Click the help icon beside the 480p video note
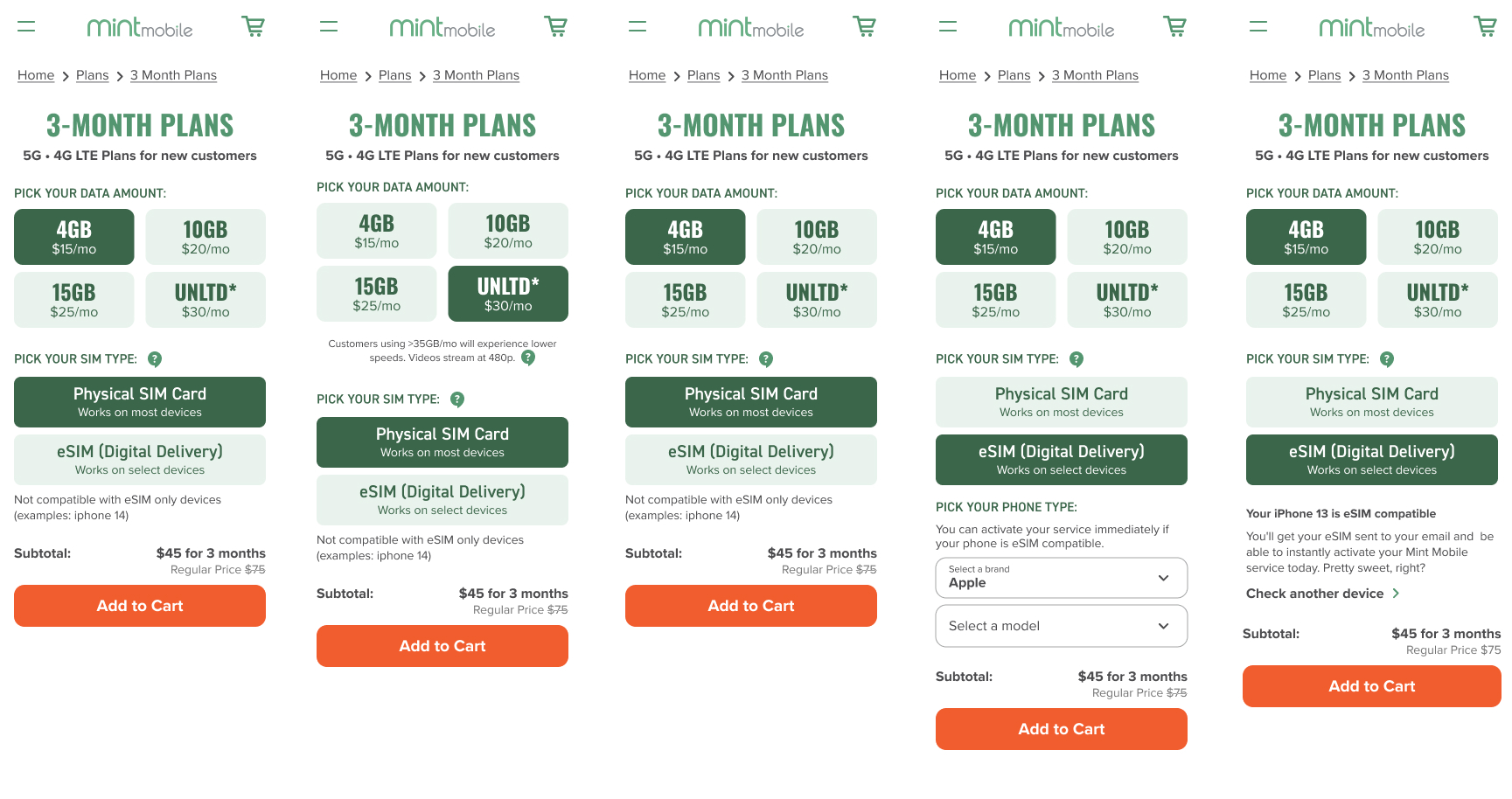The width and height of the screenshot is (1512, 799). point(528,358)
